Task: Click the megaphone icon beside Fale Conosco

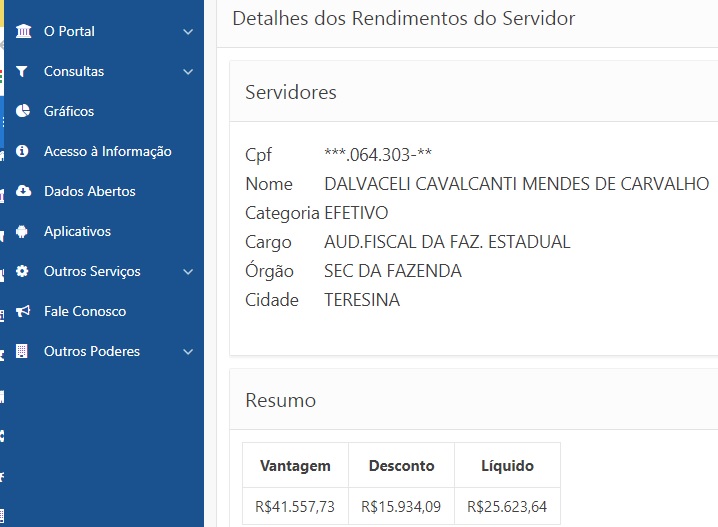Action: coord(23,311)
